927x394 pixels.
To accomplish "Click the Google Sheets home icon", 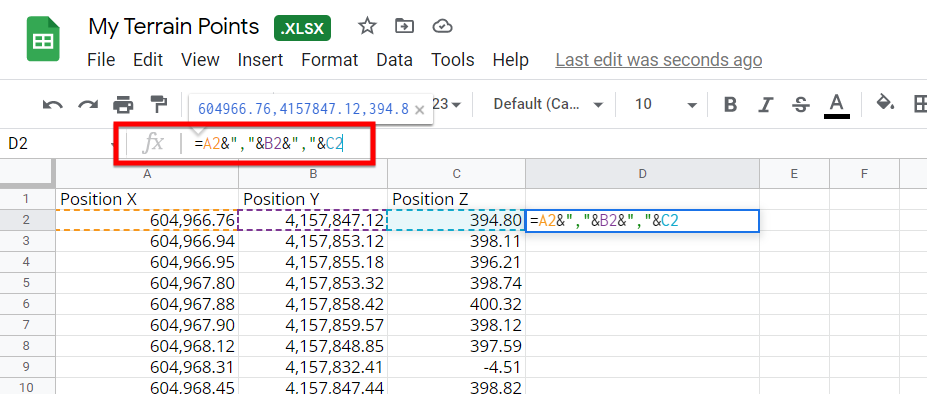I will pos(43,38).
